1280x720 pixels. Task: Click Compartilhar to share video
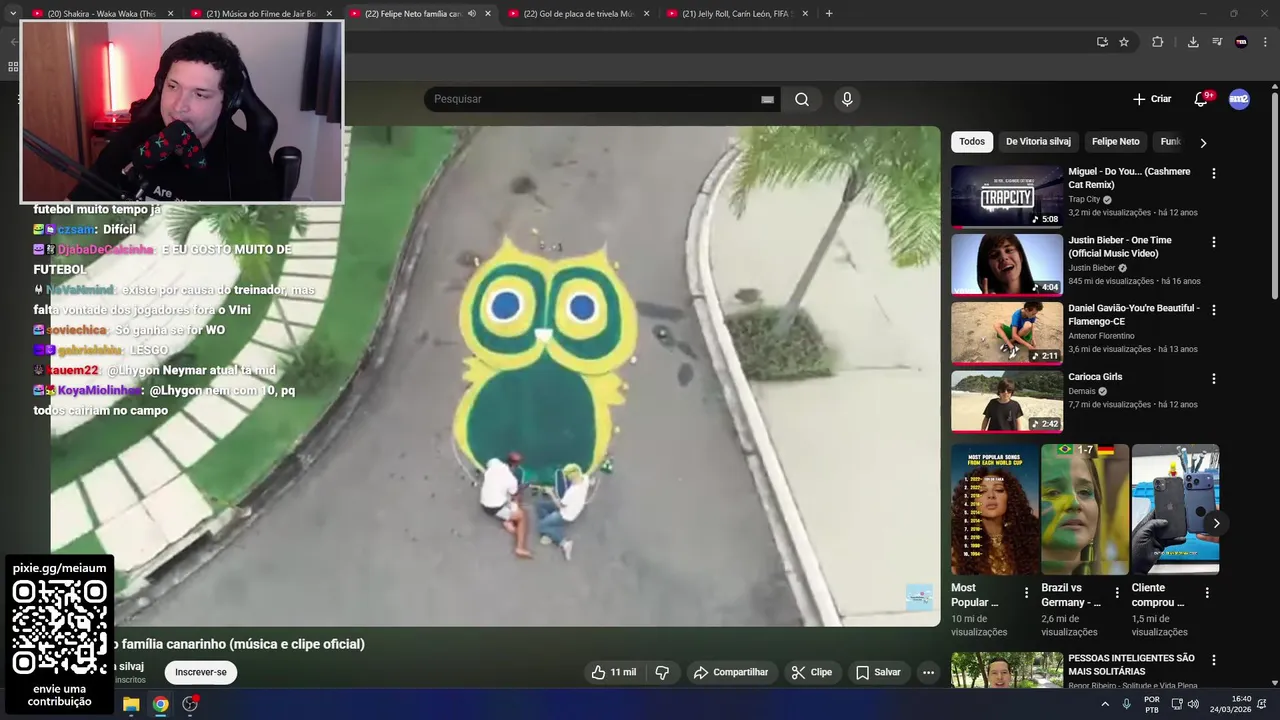(731, 672)
